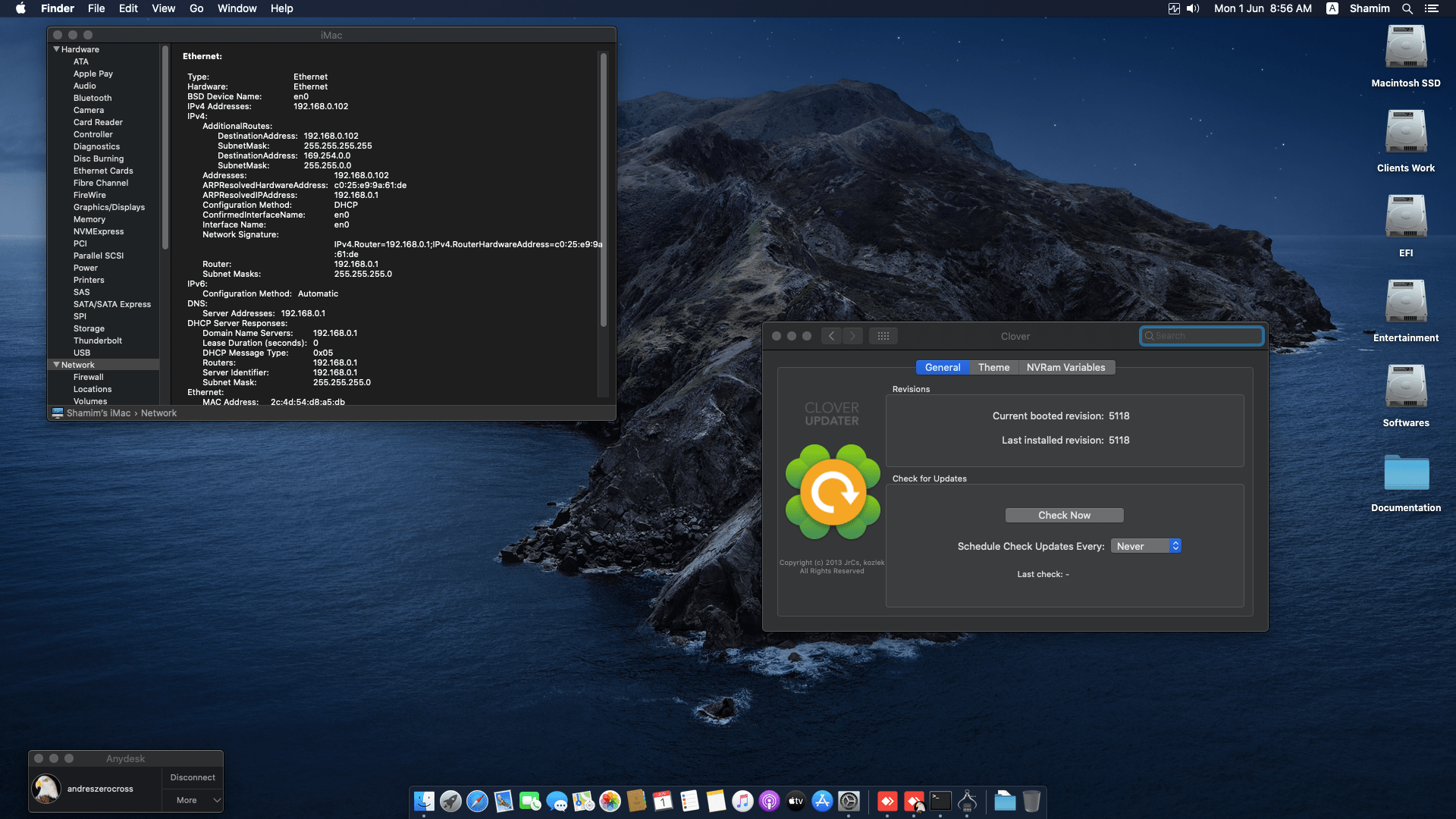Open System Information chip icon in dock
The height and width of the screenshot is (819, 1456).
[967, 801]
